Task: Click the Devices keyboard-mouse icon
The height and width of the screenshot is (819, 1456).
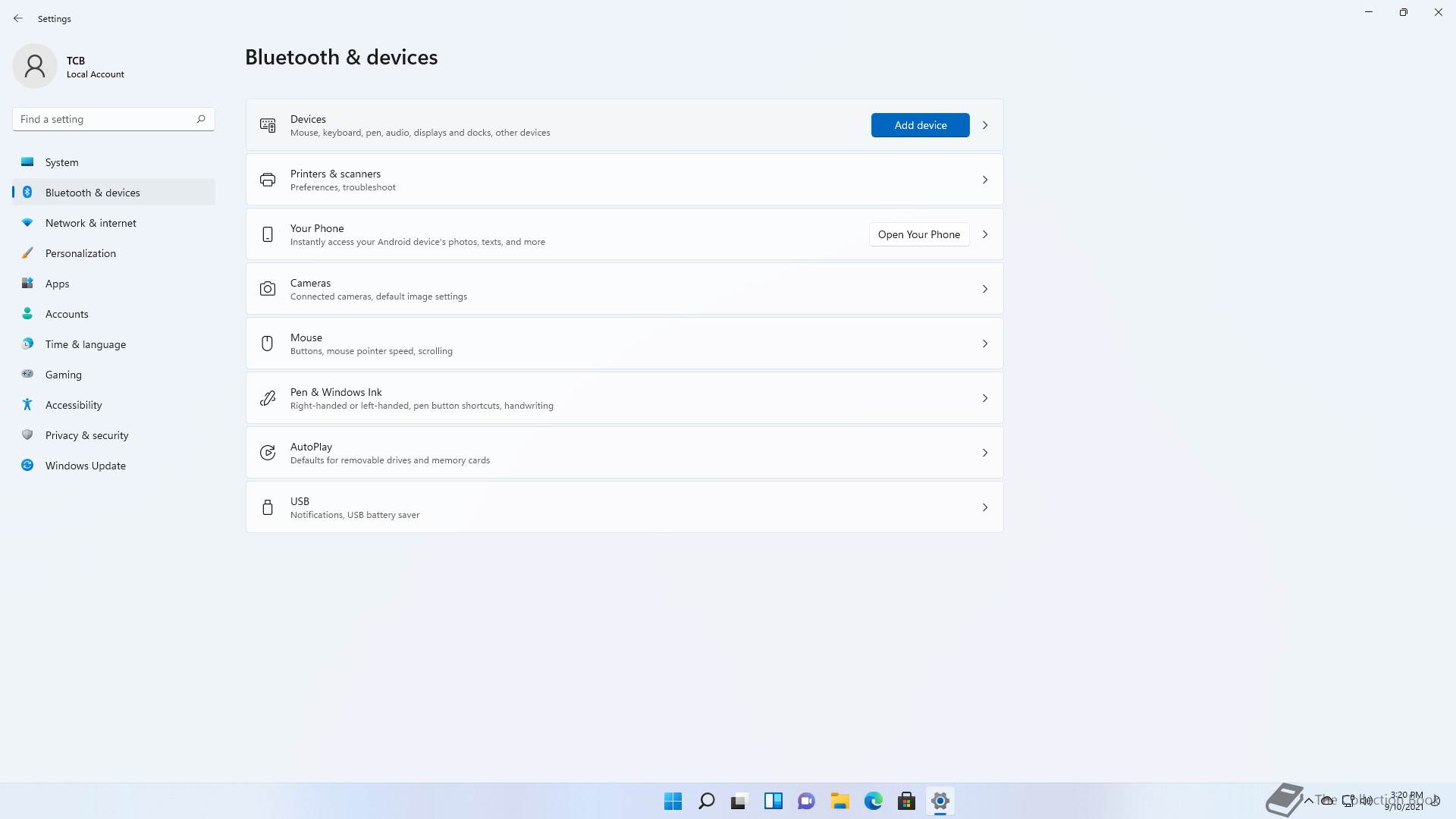Action: (x=268, y=125)
